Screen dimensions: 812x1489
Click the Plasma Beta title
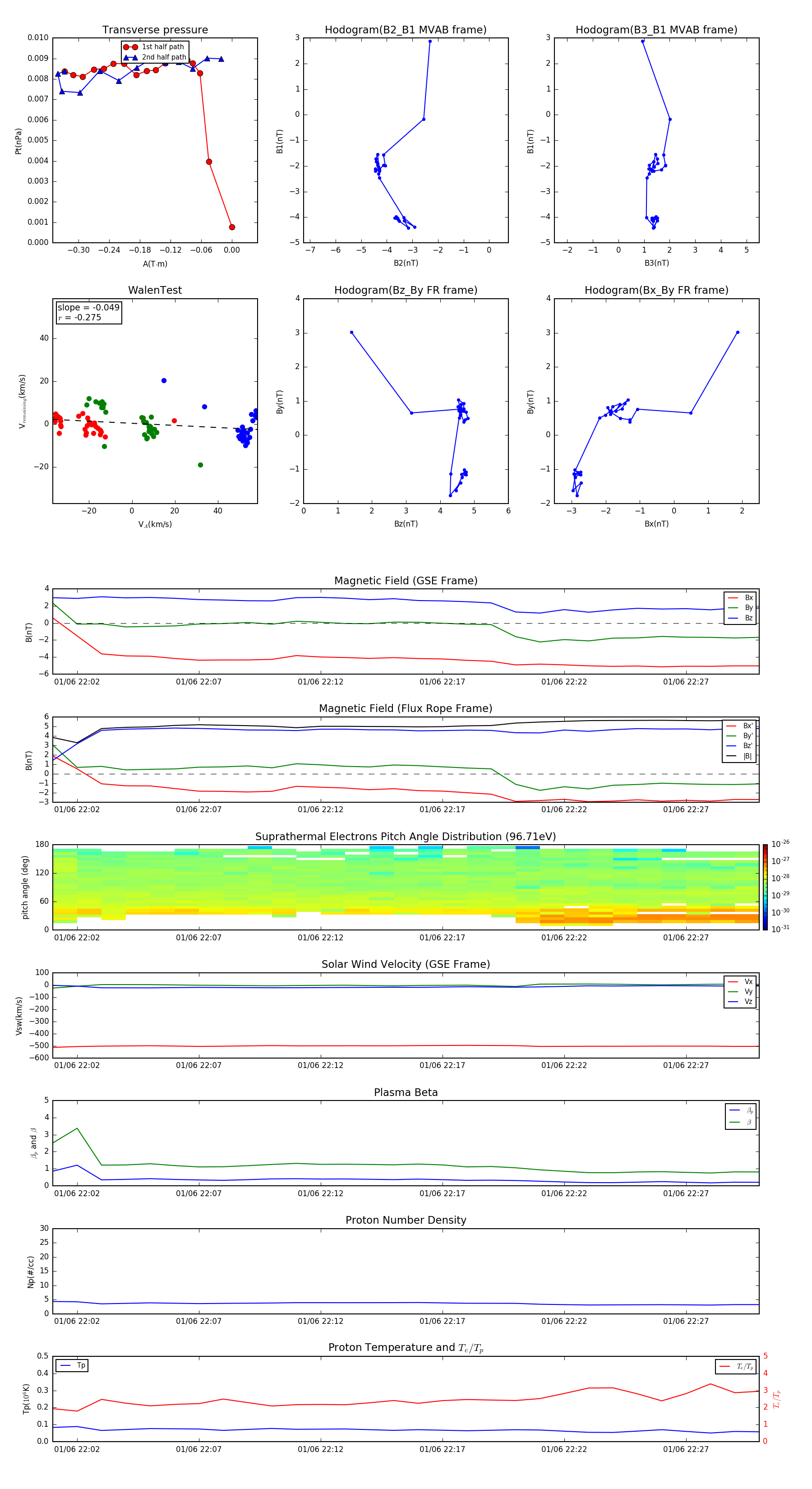tap(406, 1092)
